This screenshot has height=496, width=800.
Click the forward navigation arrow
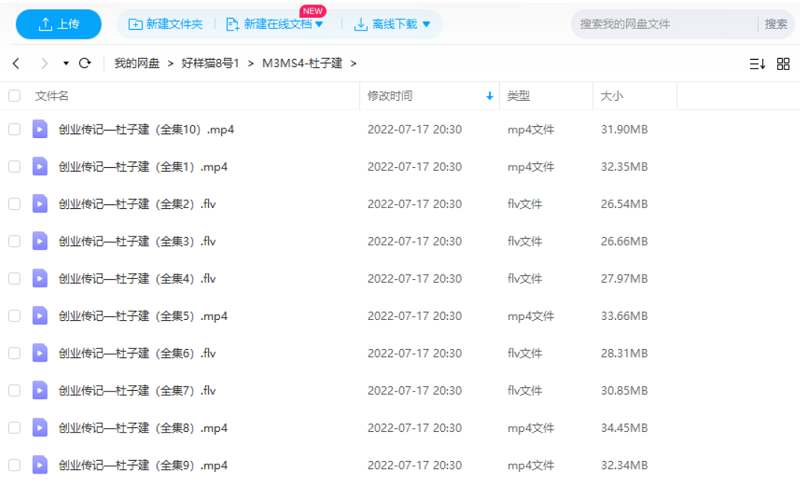point(43,63)
